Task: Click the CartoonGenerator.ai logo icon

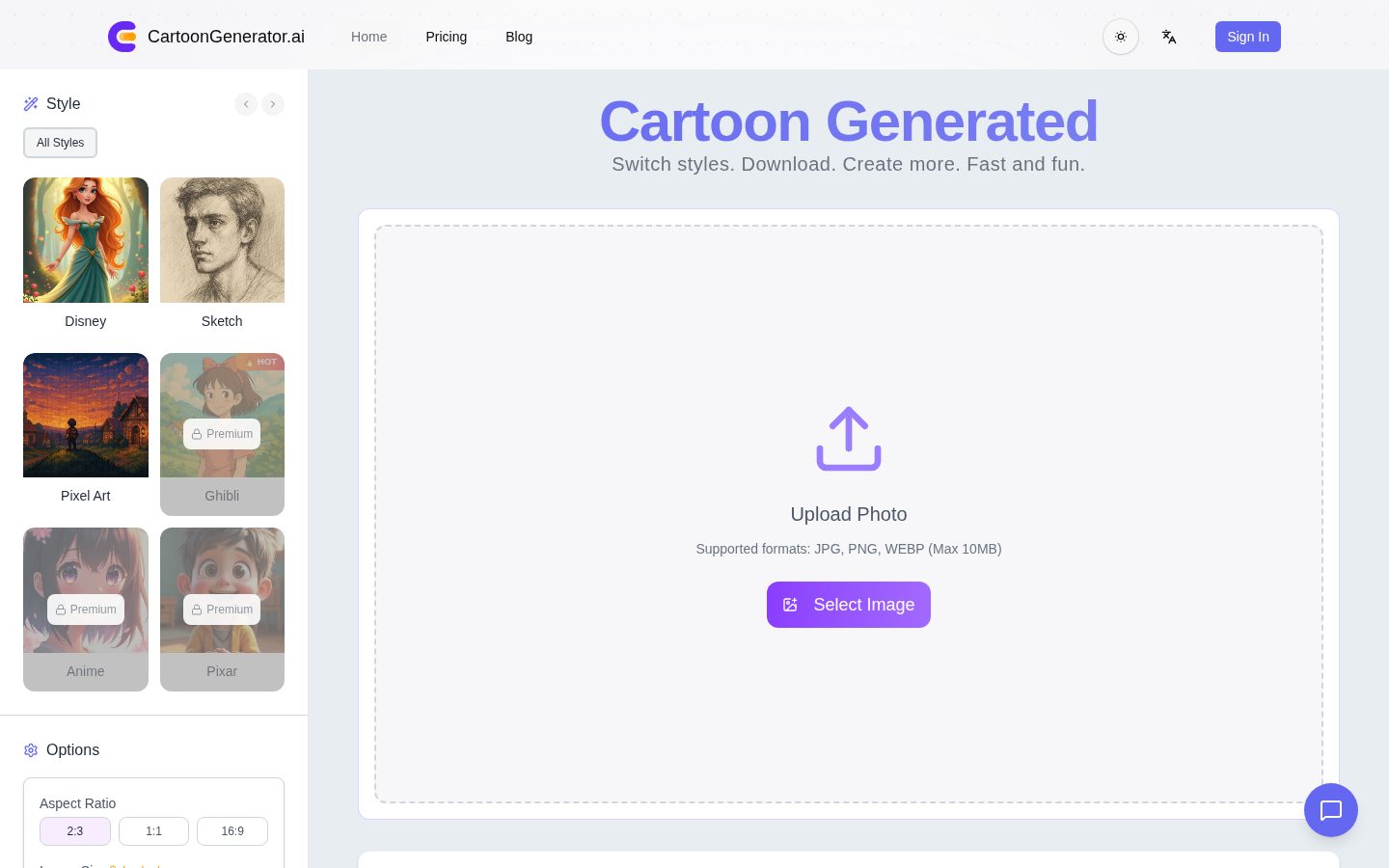Action: point(123,37)
